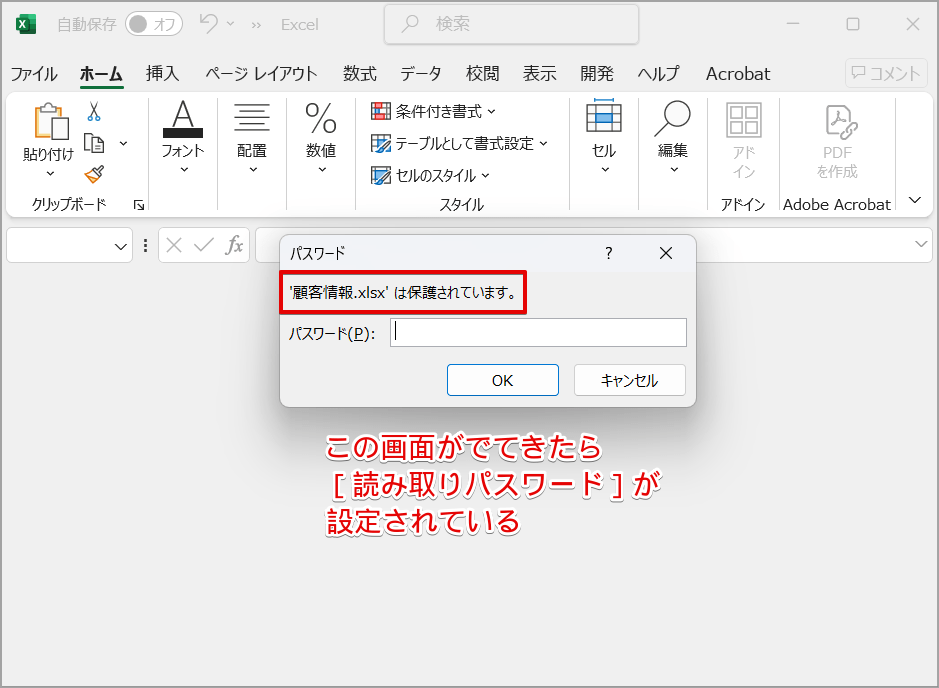
Task: Switch to the 挿入 ribbon tab
Action: click(162, 74)
